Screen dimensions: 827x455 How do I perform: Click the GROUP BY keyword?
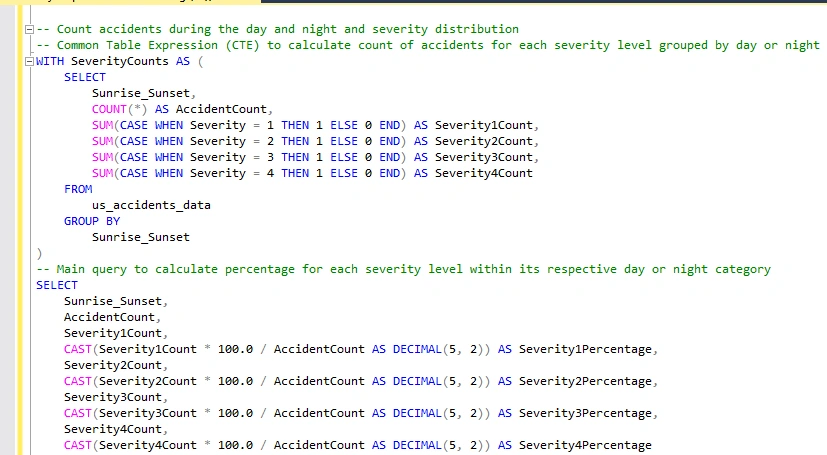pyautogui.click(x=92, y=221)
